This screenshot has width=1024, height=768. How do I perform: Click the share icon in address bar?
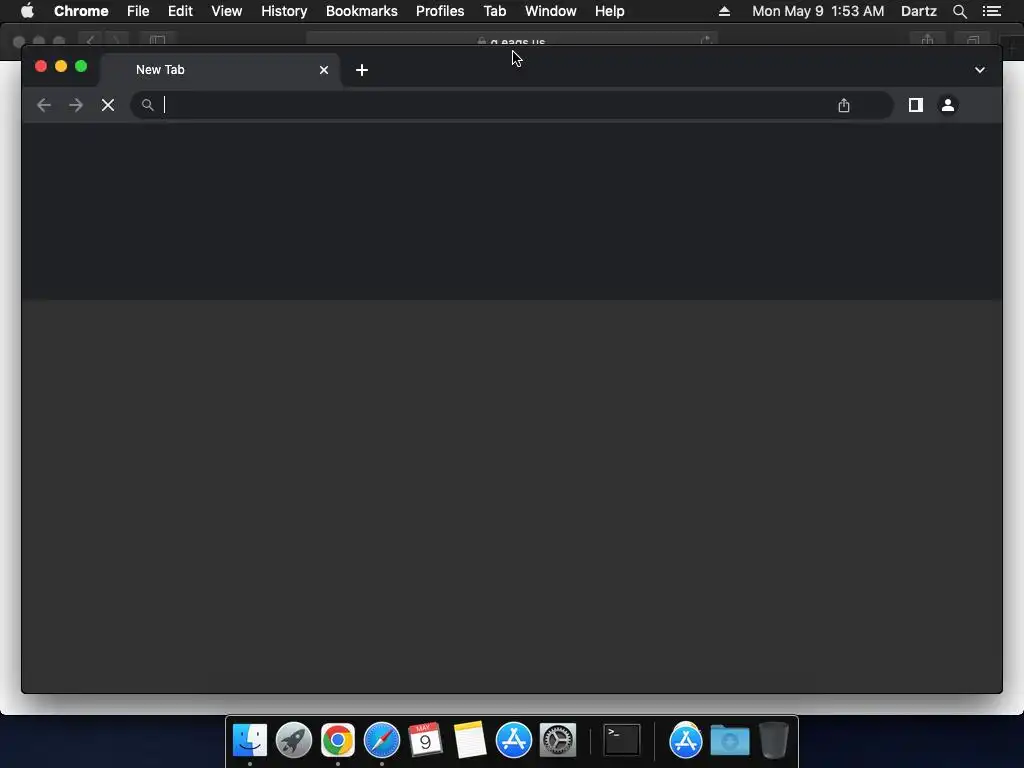point(844,105)
